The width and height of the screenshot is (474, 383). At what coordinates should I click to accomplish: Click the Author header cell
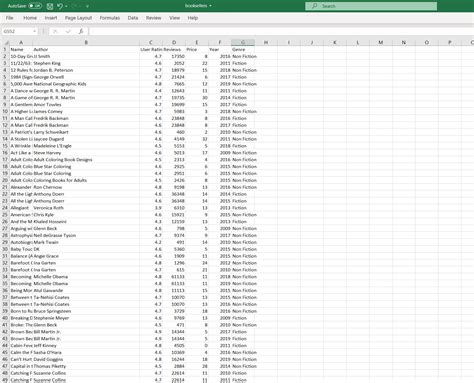point(86,49)
